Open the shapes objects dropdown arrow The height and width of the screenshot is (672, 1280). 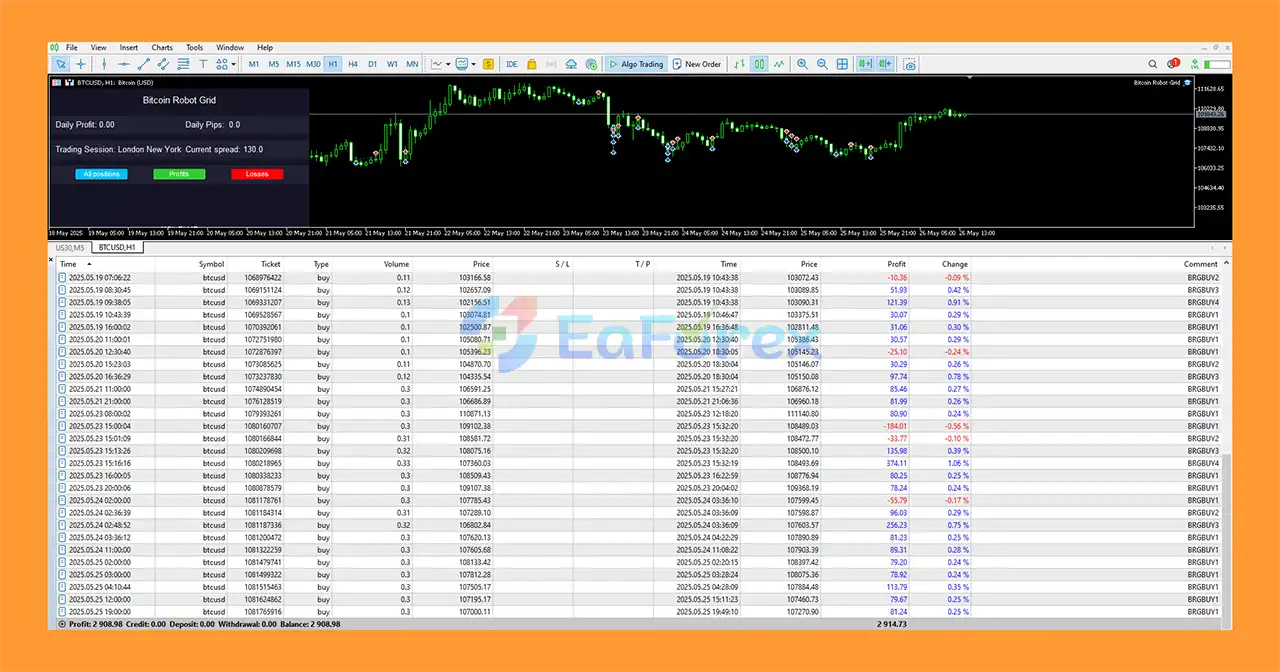234,64
